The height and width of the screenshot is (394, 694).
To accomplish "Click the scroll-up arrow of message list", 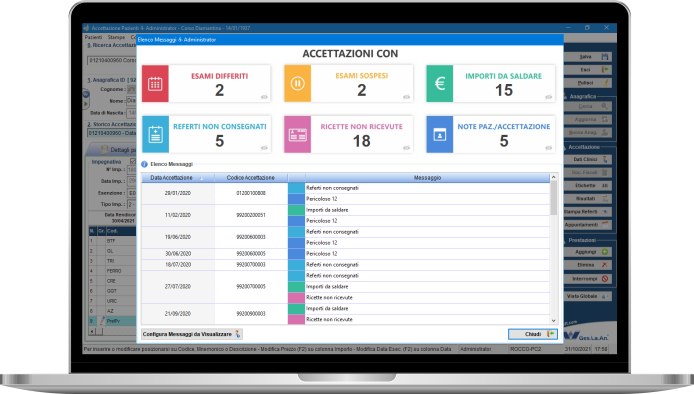I will coord(553,177).
